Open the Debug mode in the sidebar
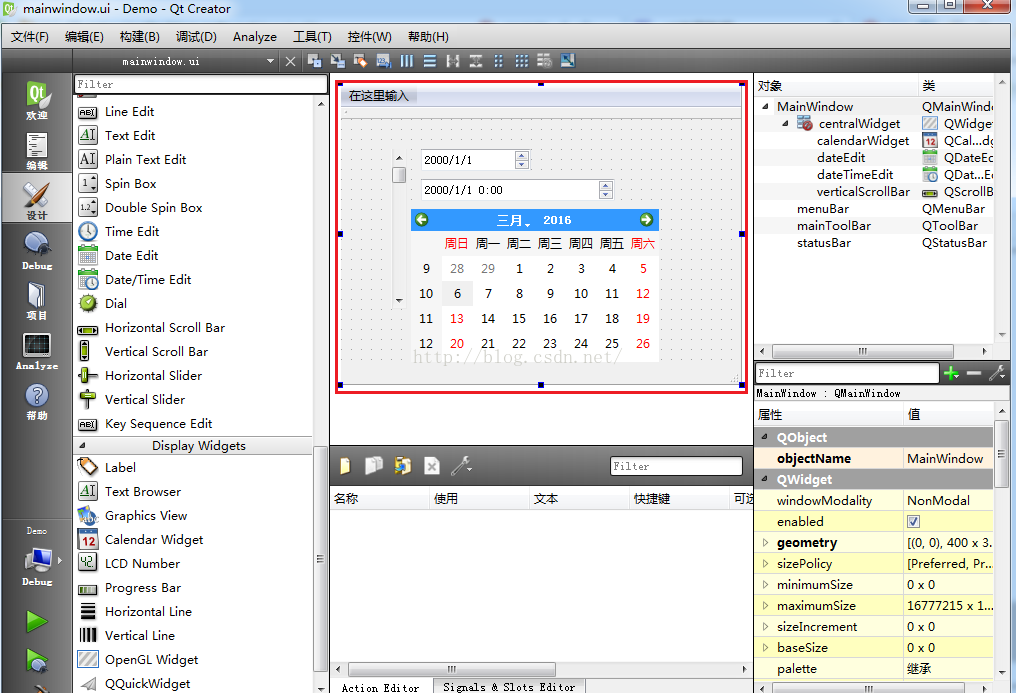The height and width of the screenshot is (693, 1016). coord(37,251)
